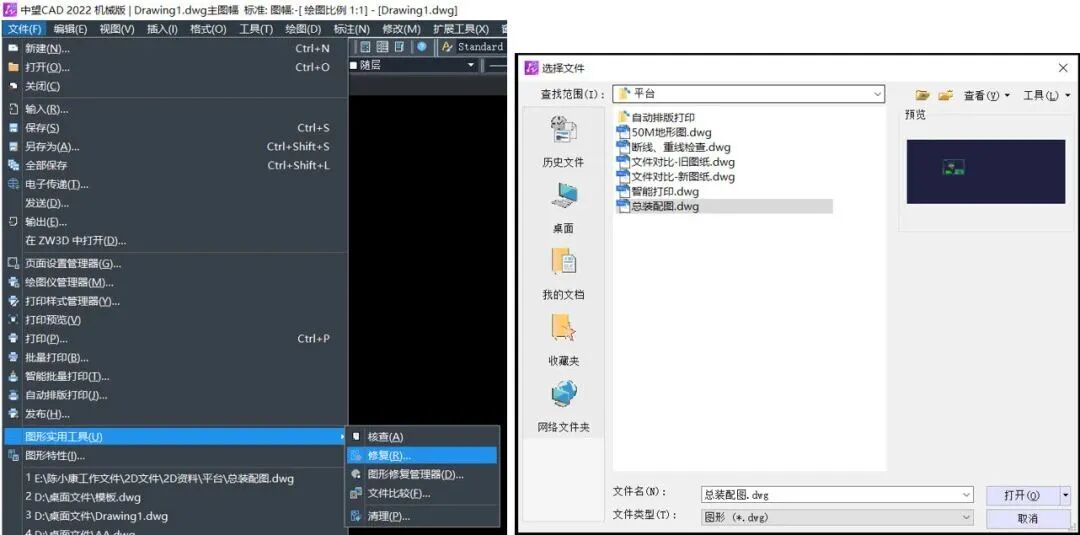Click the 打印(P) printer icon
Viewport: 1080px width, 535px height.
click(13, 339)
